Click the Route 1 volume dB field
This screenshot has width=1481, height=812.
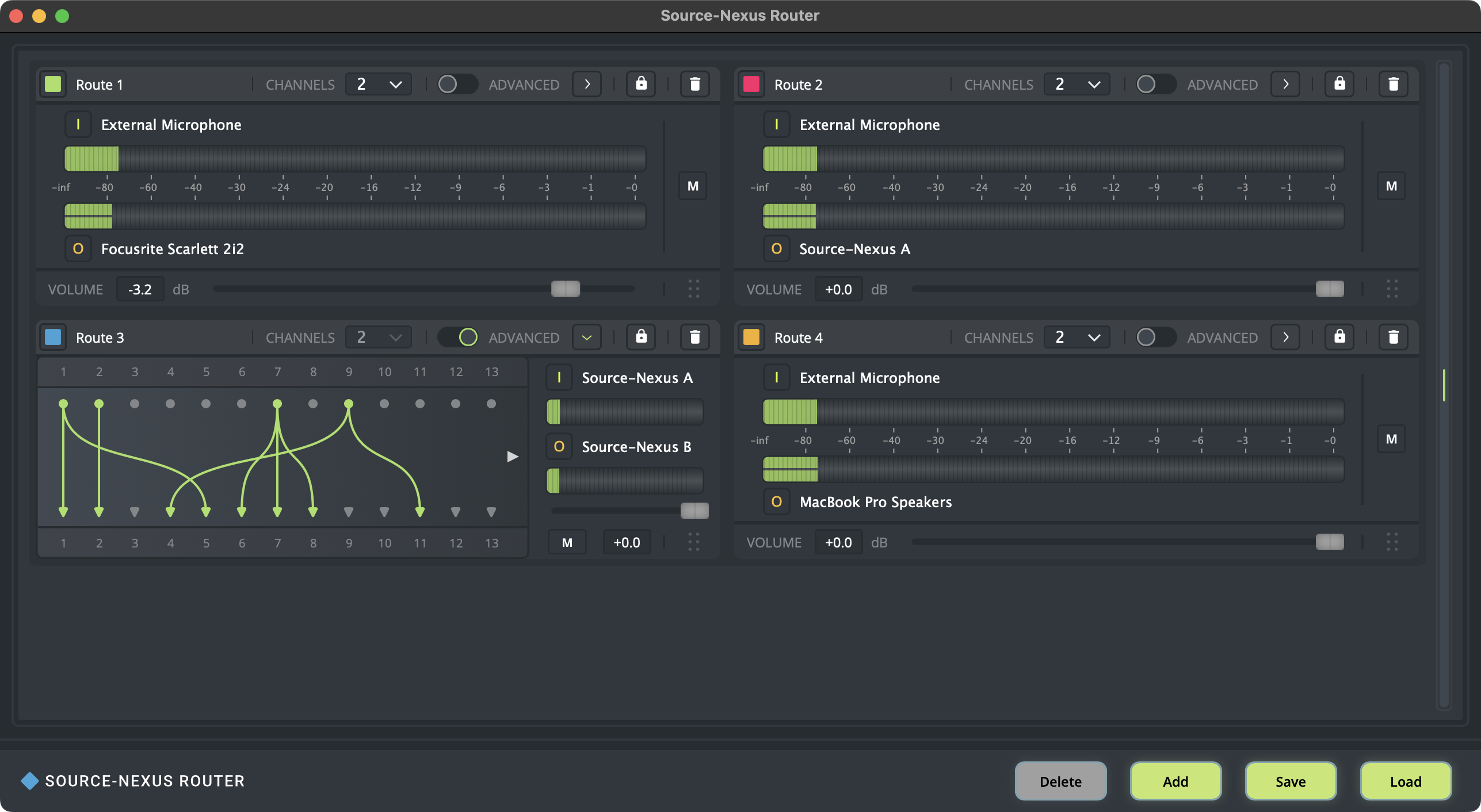pos(140,289)
